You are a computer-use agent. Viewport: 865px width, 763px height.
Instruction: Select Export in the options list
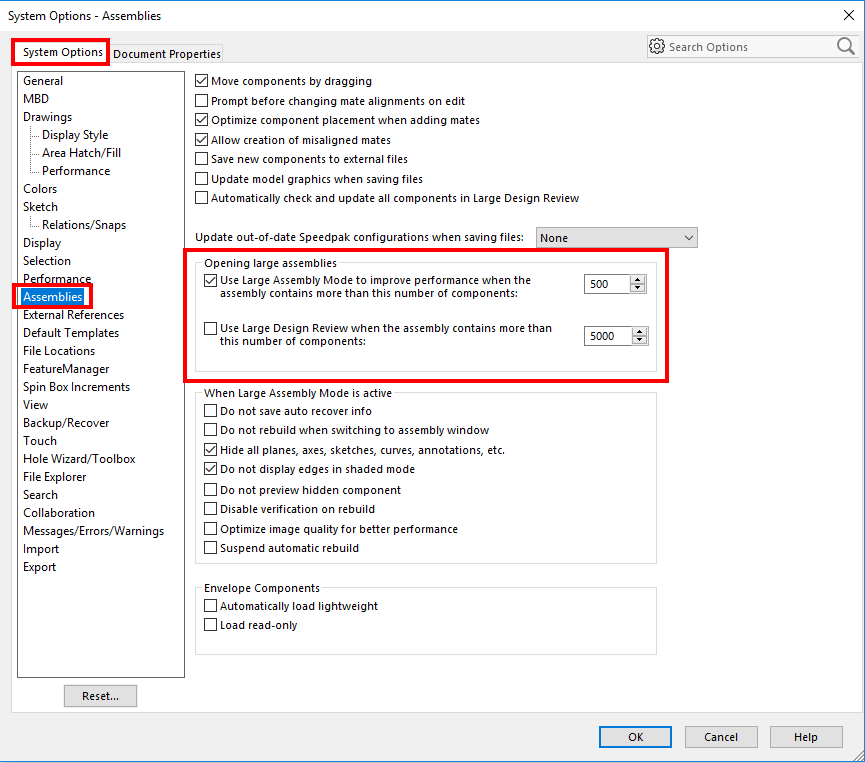(40, 567)
